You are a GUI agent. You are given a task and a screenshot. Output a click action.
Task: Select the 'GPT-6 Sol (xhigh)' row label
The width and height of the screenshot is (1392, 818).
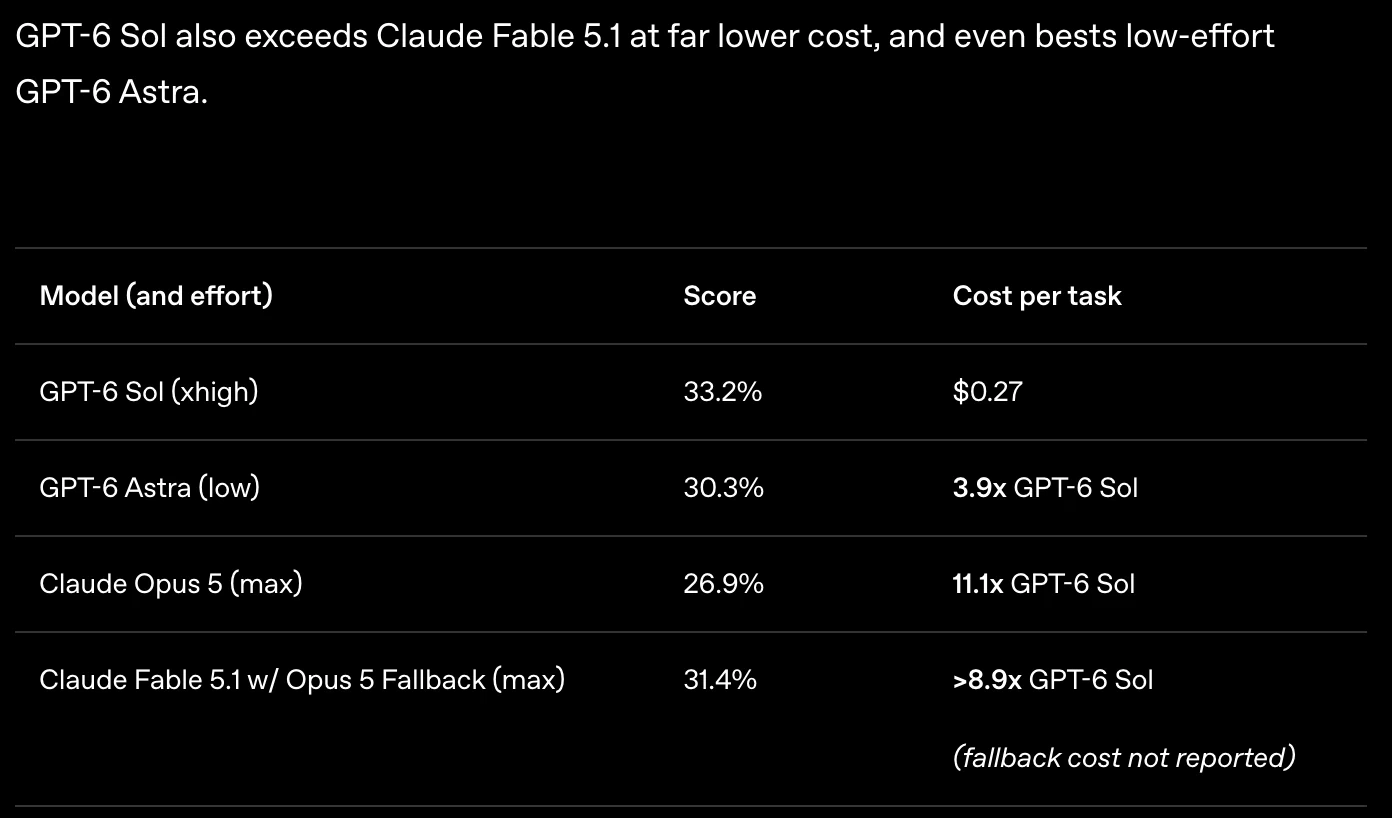149,391
